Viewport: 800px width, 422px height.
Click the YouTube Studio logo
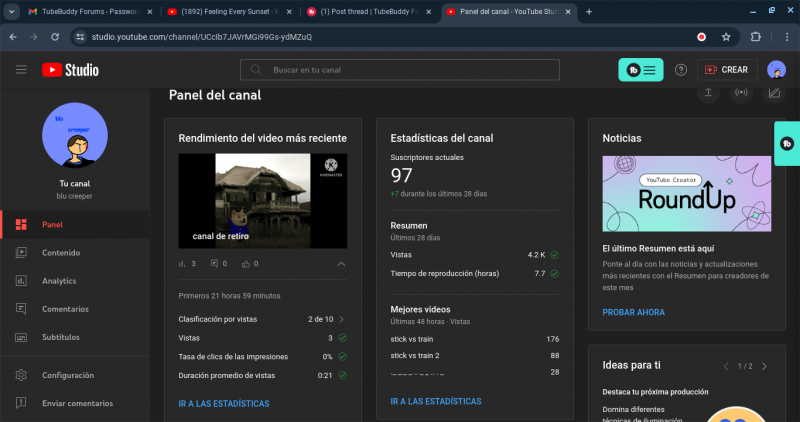[70, 70]
